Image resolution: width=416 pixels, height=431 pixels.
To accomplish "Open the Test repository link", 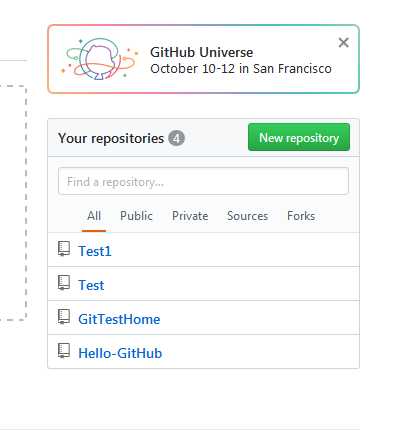I will pos(91,285).
